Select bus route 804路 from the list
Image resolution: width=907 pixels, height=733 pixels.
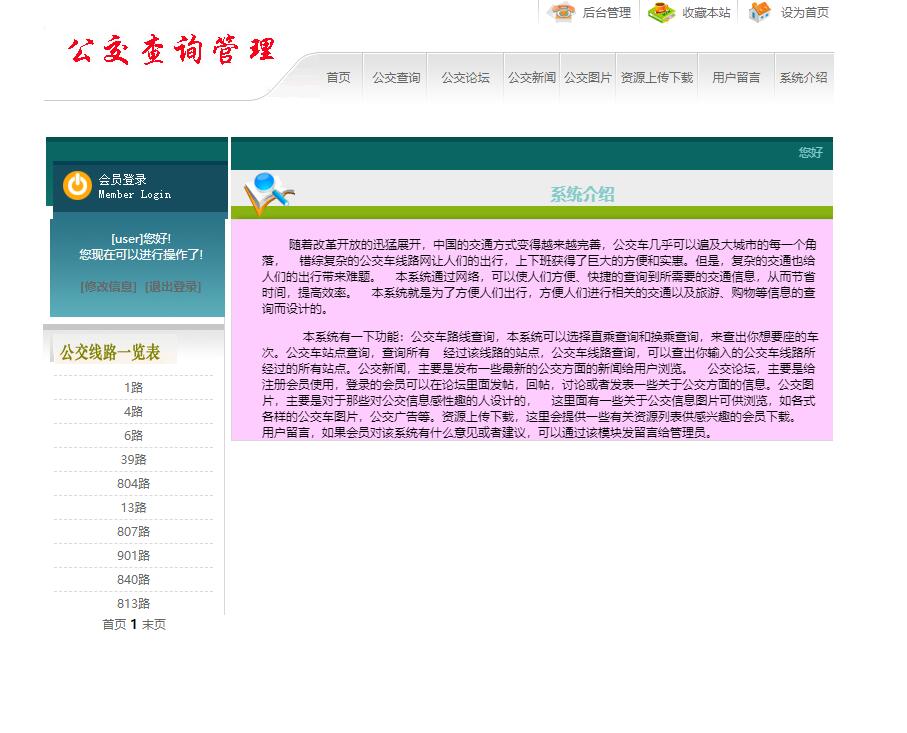[x=133, y=483]
